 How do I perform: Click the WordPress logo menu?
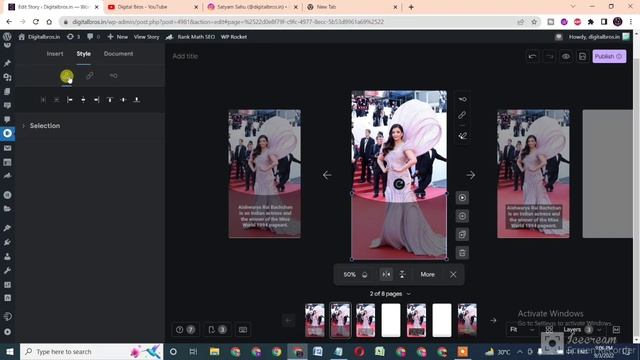coord(7,37)
